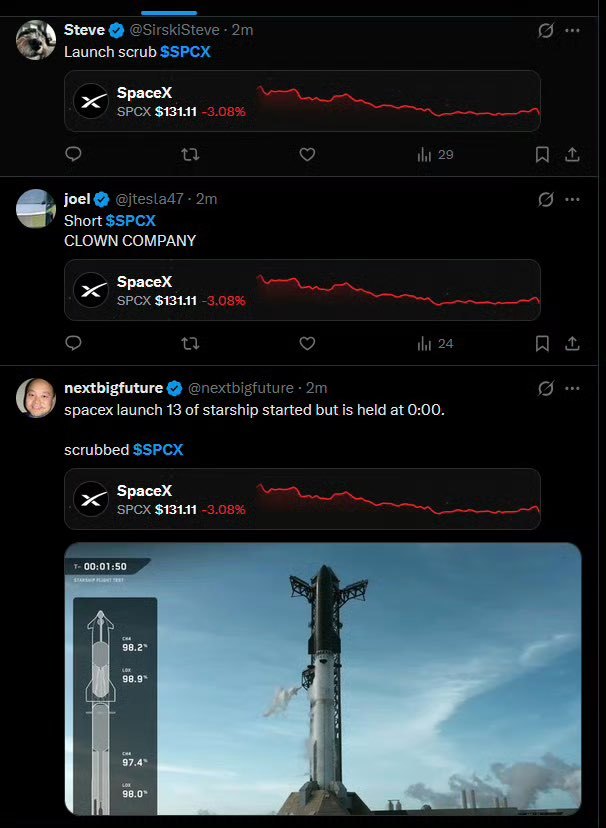Screen dimensions: 606x828
Task: Repost Steve's Launch scrub post
Action: (190, 154)
